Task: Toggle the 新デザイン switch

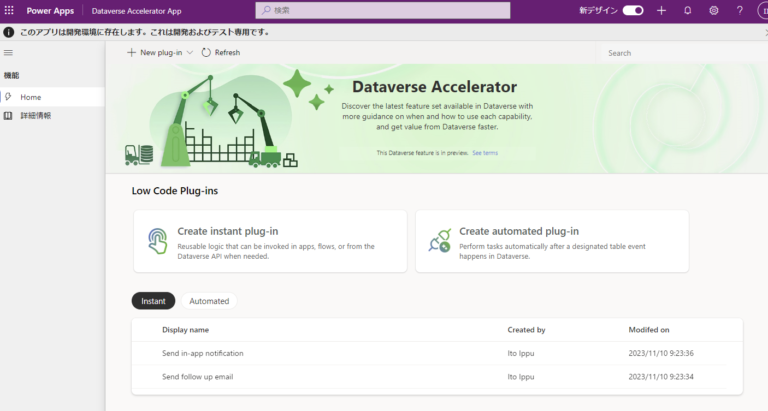Action: (x=633, y=10)
